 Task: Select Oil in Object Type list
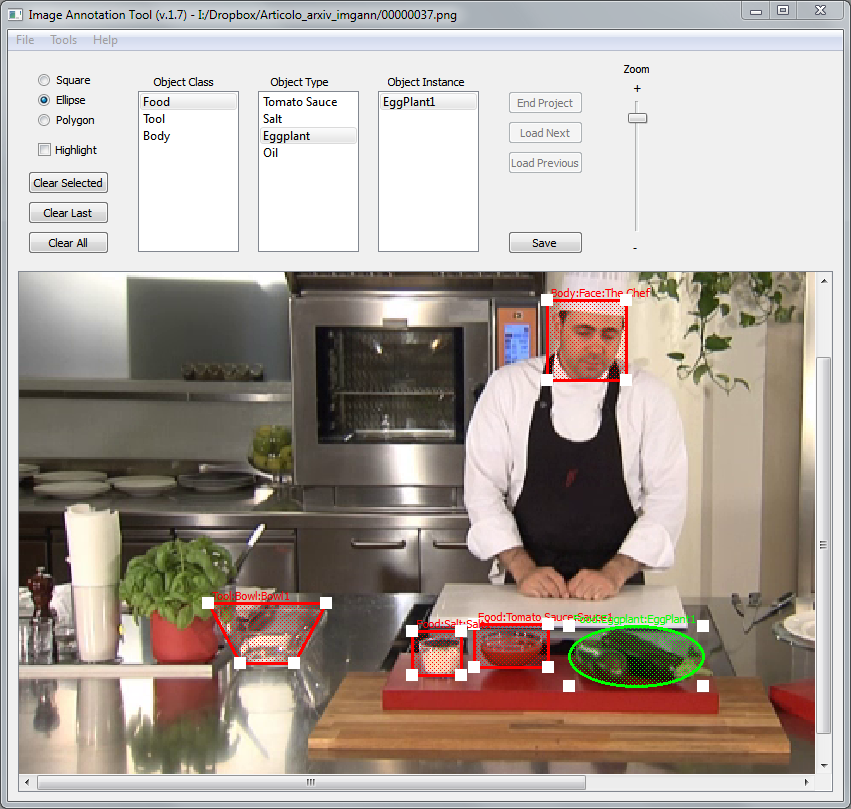308,153
